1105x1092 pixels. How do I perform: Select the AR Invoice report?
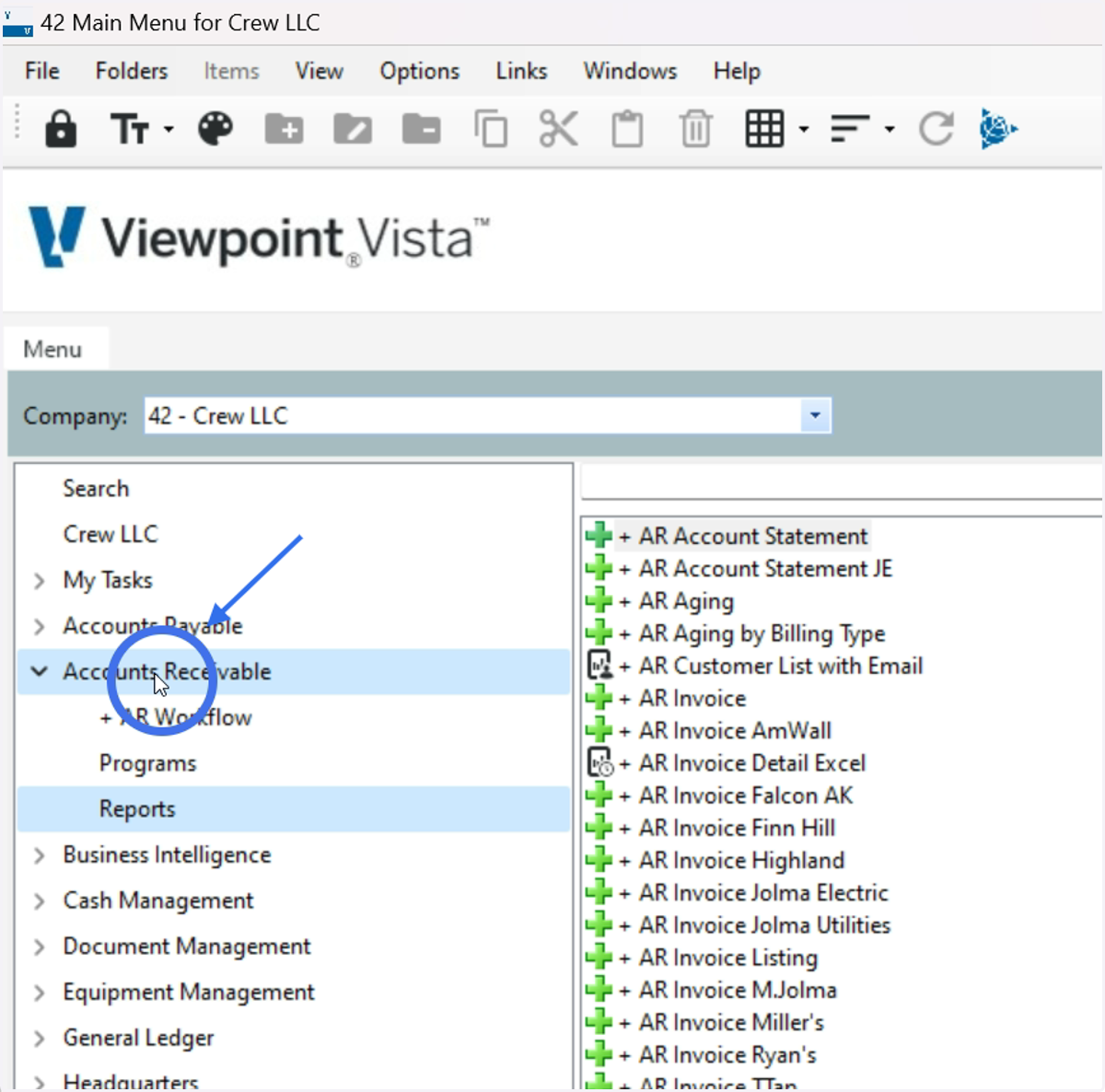coord(692,698)
